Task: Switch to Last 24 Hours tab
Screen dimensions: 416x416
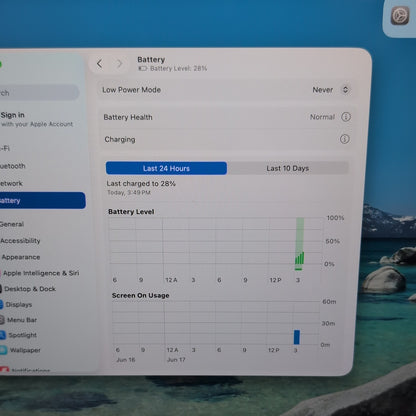Action: click(166, 168)
